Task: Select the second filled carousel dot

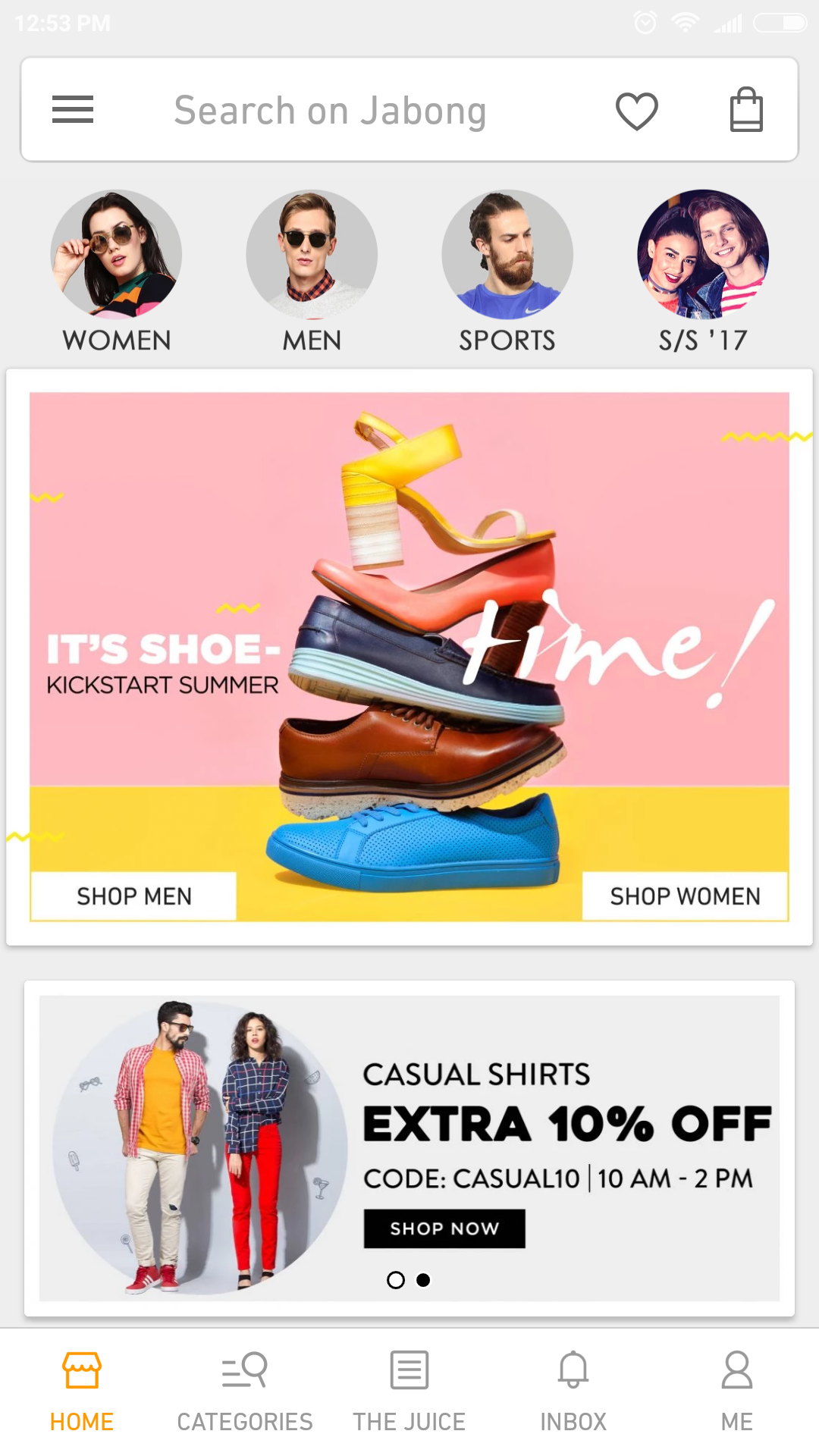Action: click(424, 1280)
